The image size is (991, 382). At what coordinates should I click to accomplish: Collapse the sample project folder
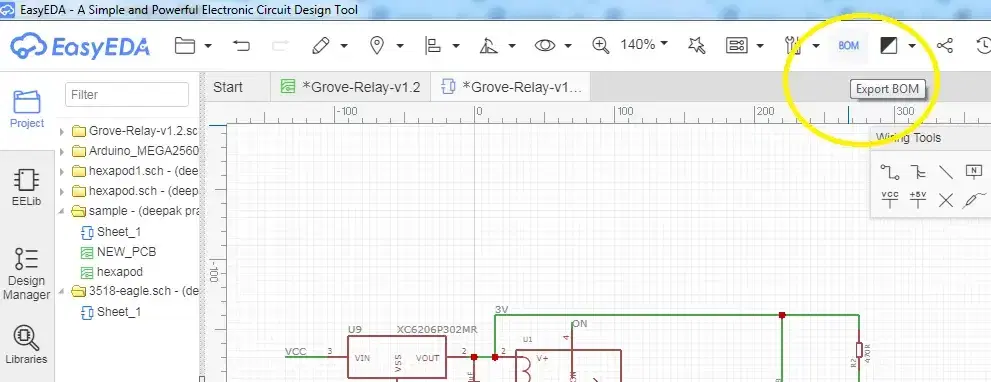[62, 211]
